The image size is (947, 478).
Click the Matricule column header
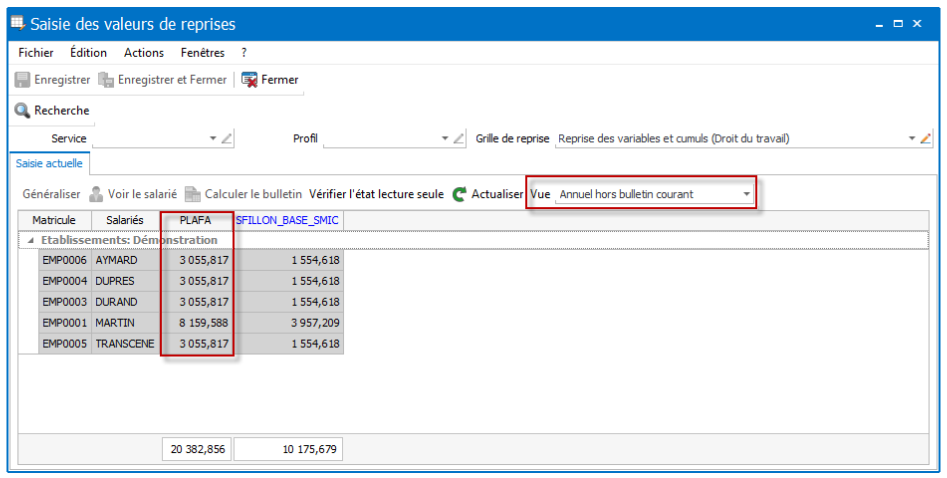(54, 220)
